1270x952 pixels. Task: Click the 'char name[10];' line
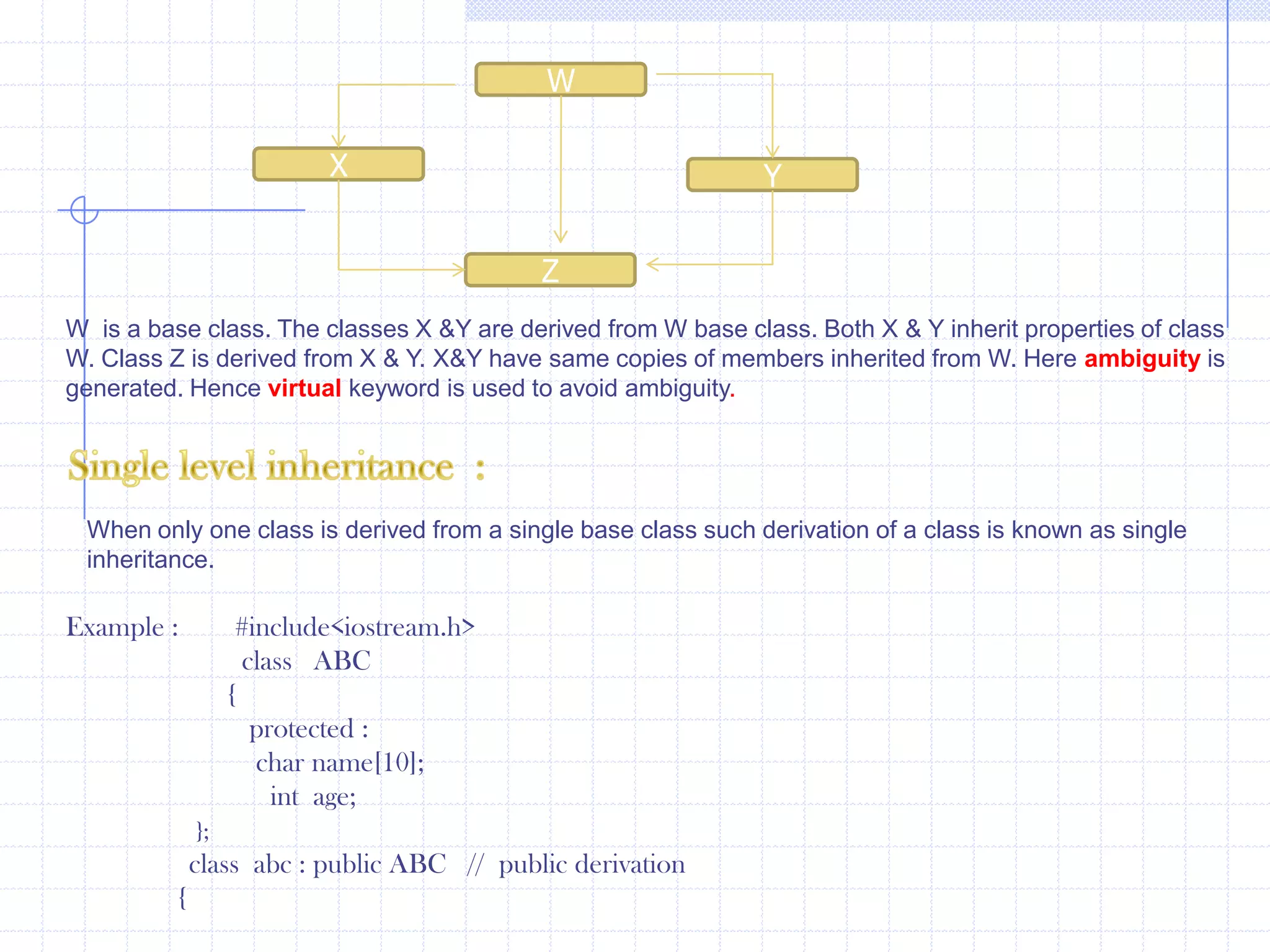[340, 763]
